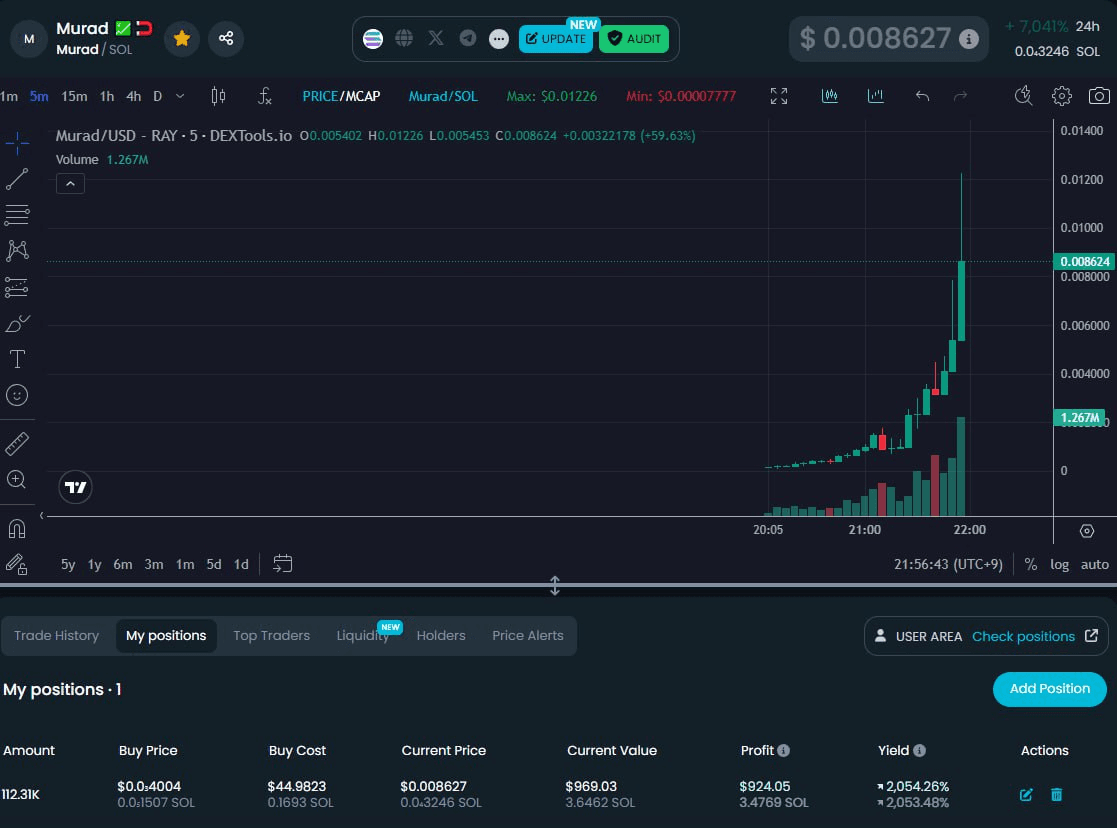
Task: Open the Telegram link icon
Action: point(467,38)
